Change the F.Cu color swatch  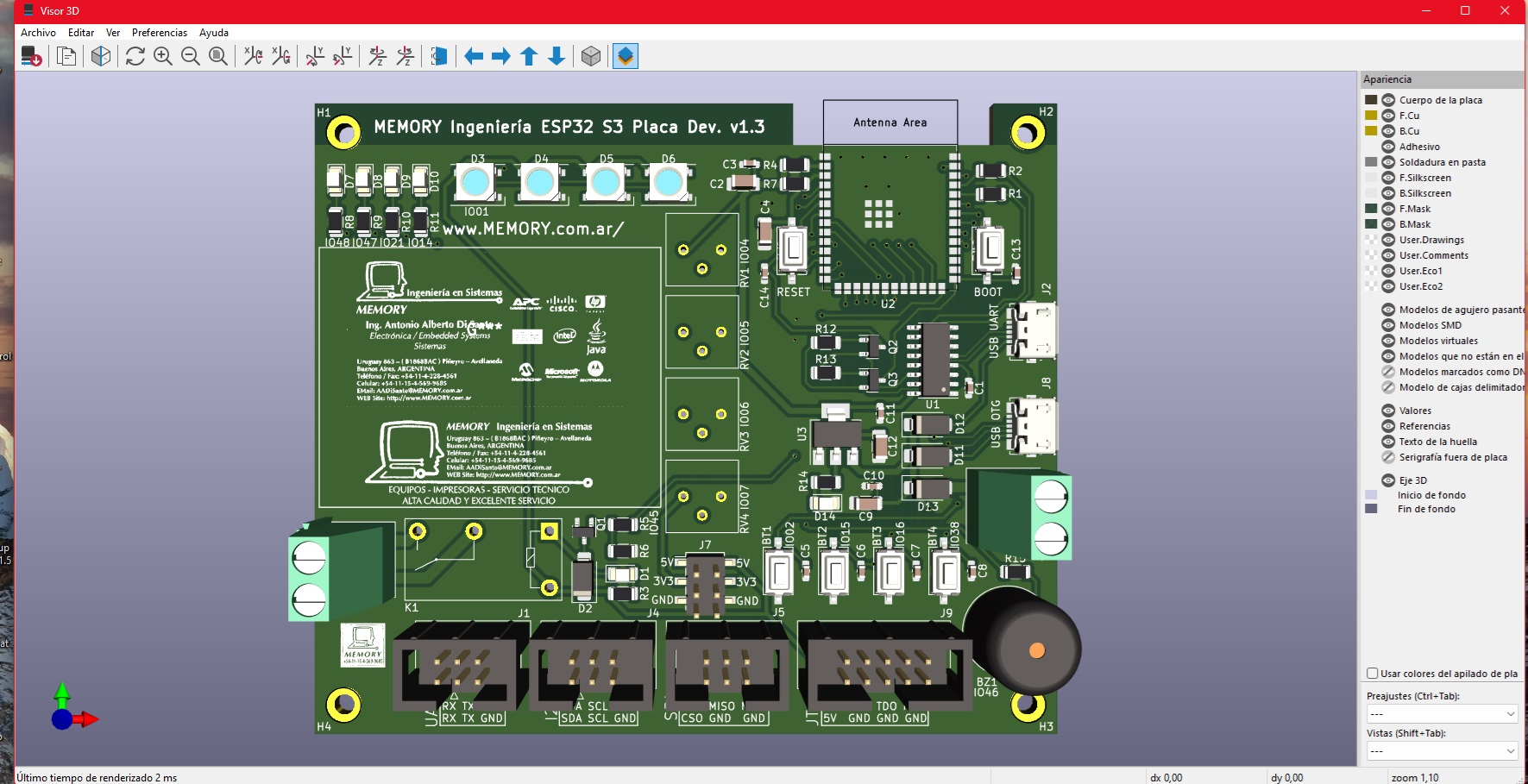(1369, 115)
